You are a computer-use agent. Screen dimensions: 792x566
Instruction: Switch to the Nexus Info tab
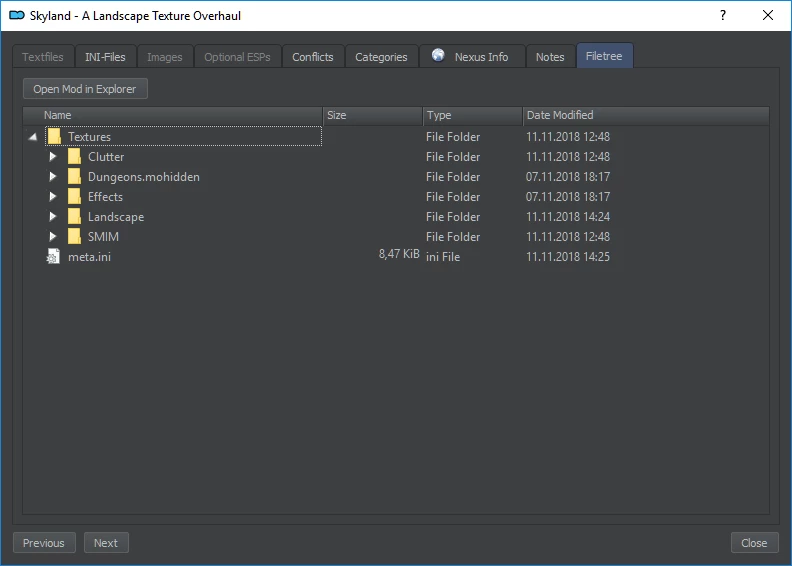pos(471,57)
